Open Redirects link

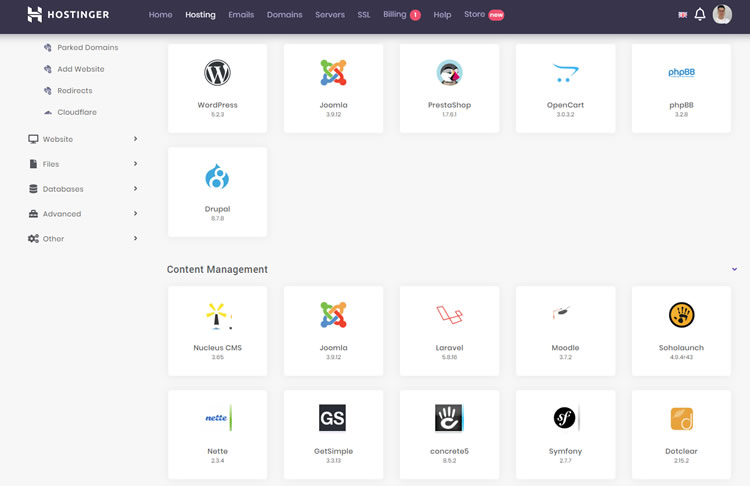tap(75, 90)
